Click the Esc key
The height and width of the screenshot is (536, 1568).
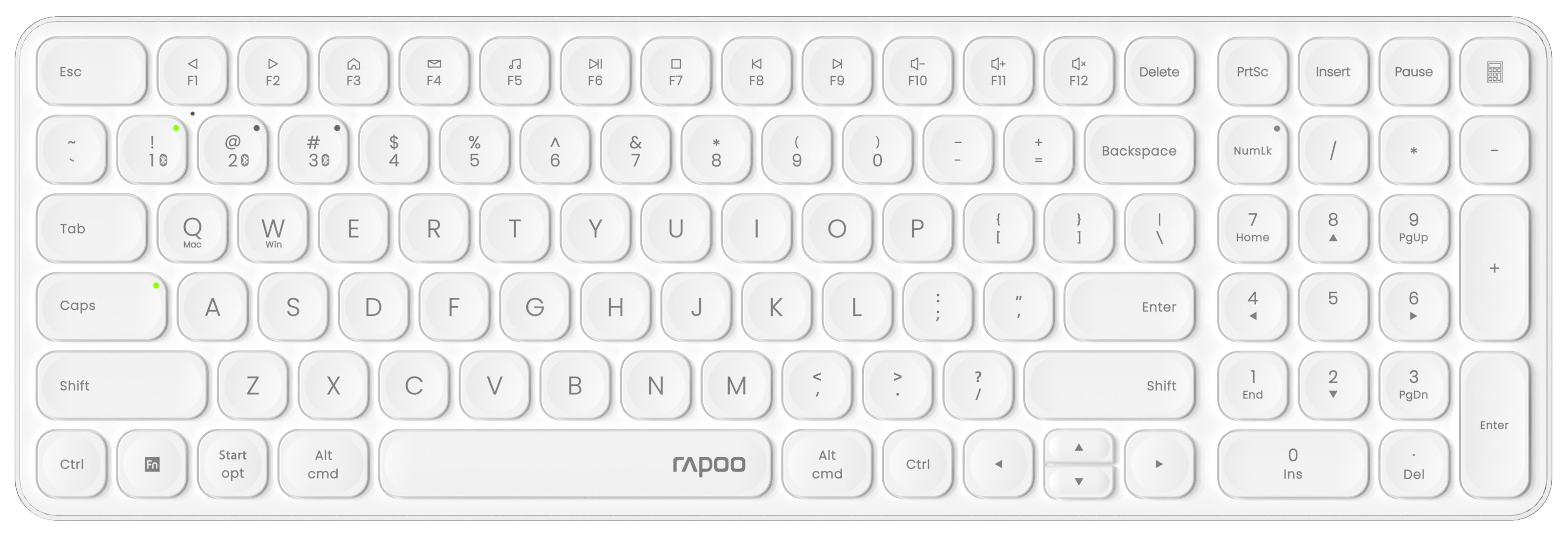point(91,72)
